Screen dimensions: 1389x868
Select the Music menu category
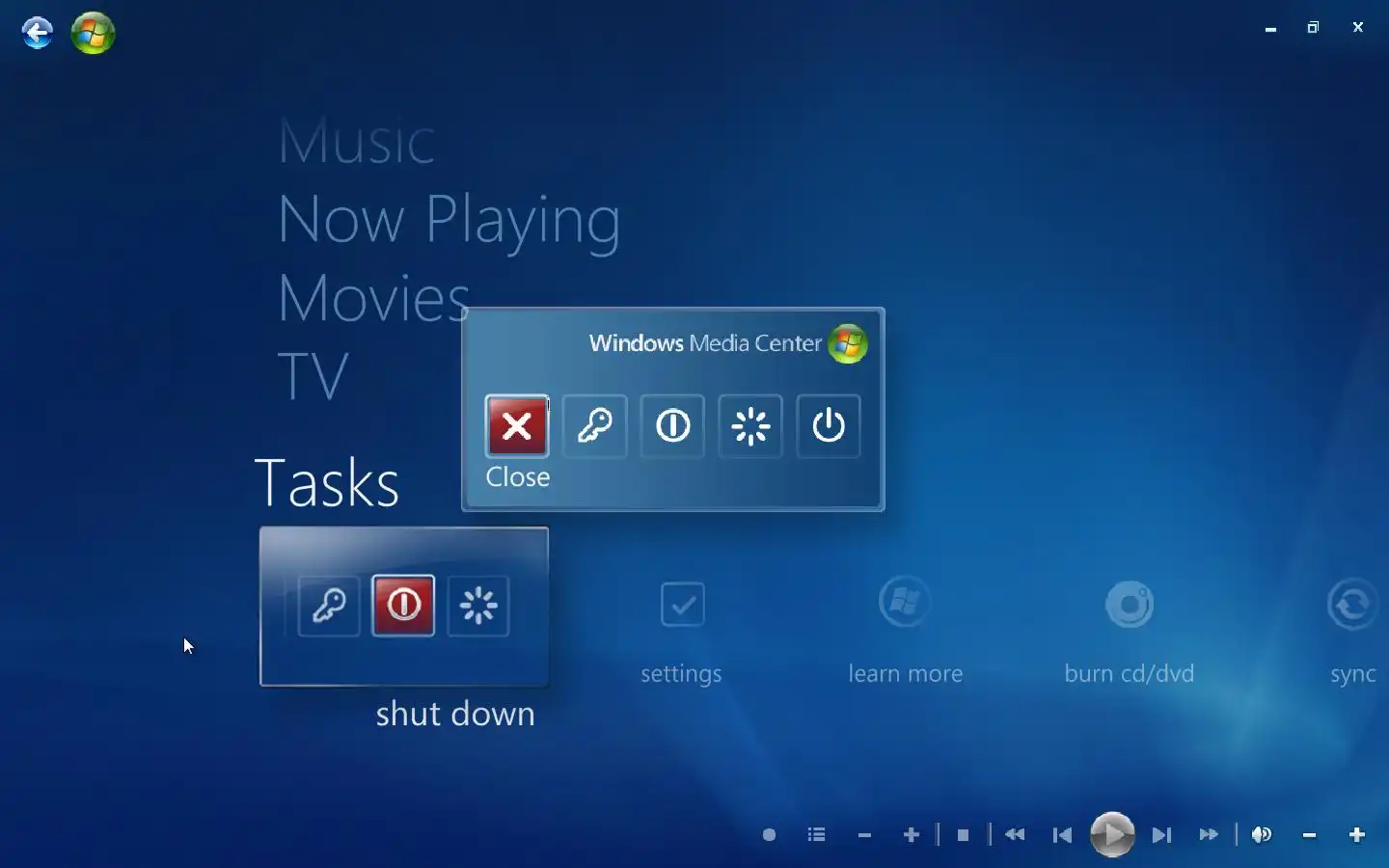(x=356, y=142)
